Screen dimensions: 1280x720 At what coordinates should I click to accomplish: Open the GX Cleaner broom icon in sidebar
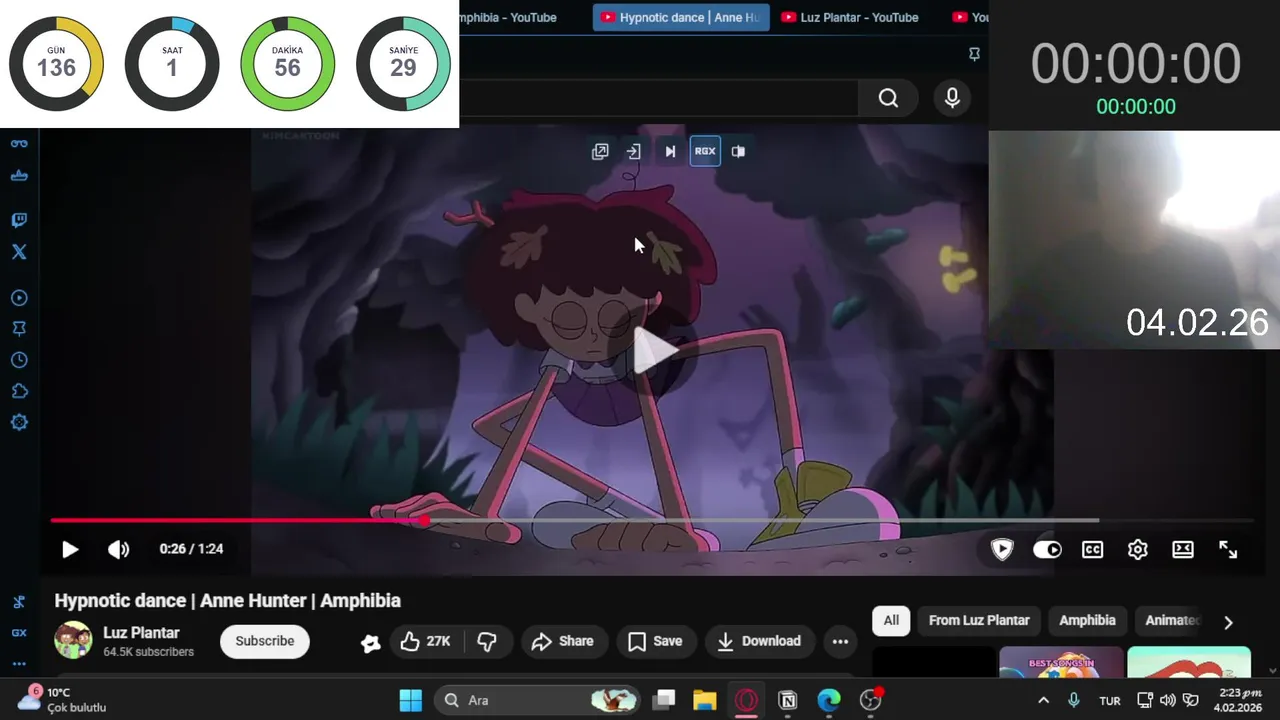19,176
